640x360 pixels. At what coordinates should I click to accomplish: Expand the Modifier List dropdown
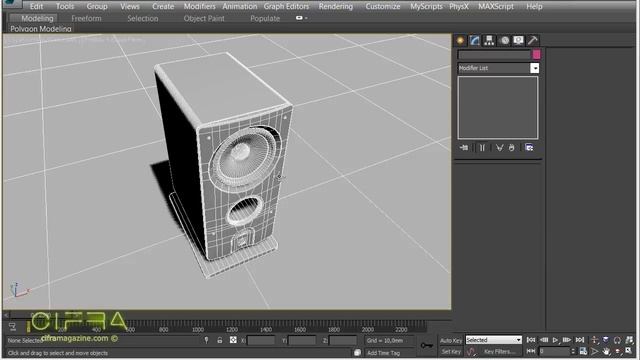[x=535, y=68]
